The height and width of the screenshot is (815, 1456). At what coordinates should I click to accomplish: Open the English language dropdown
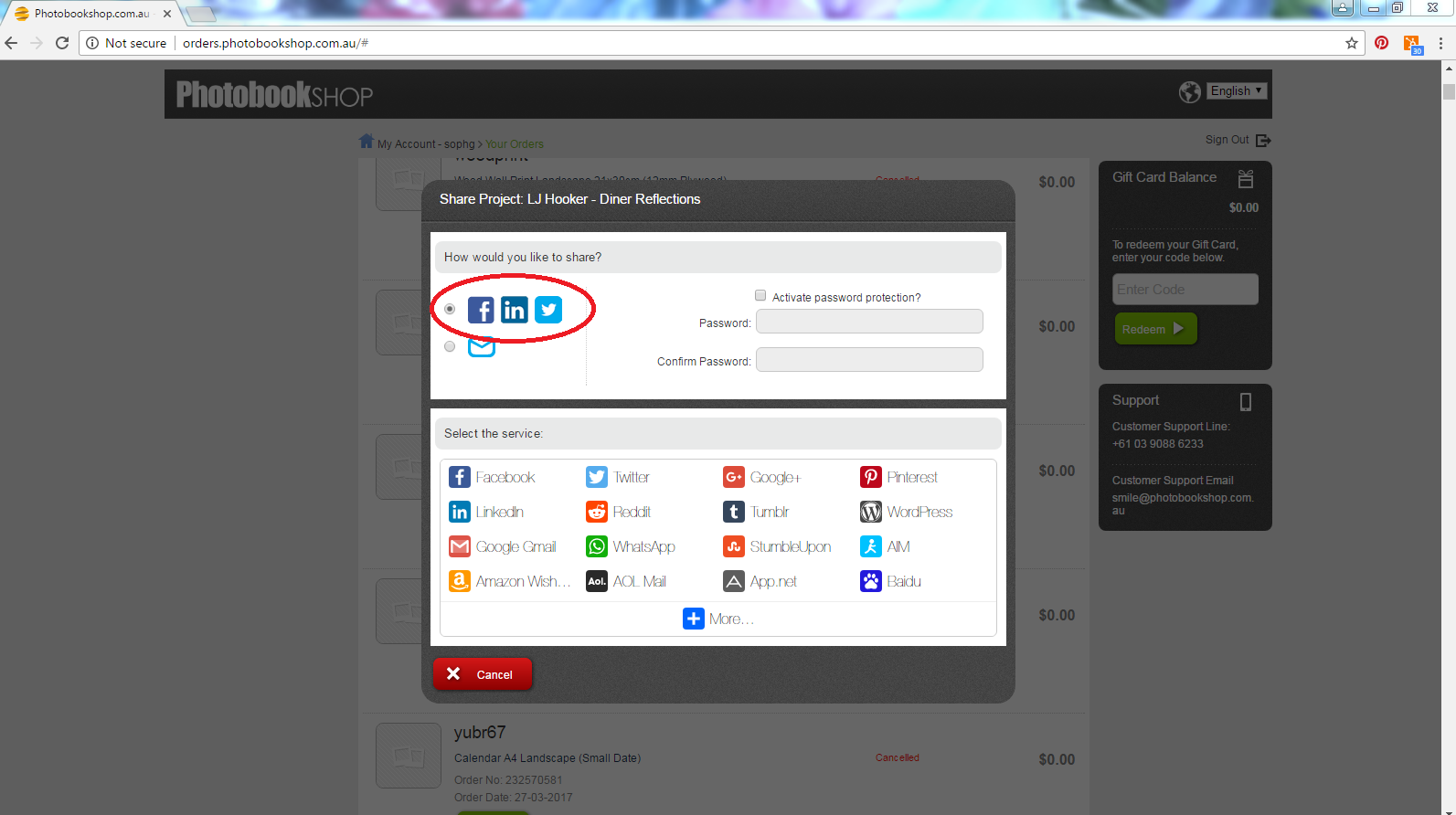(1237, 90)
